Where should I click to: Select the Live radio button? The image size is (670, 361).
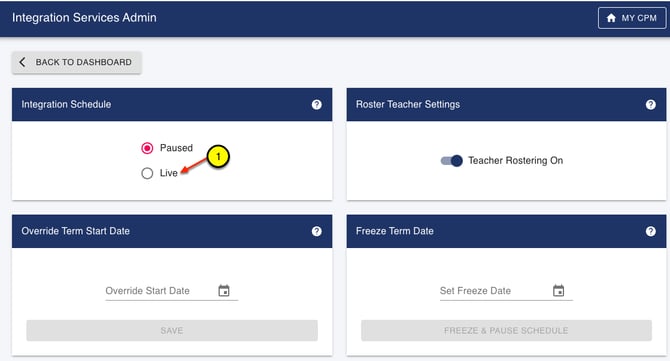147,173
